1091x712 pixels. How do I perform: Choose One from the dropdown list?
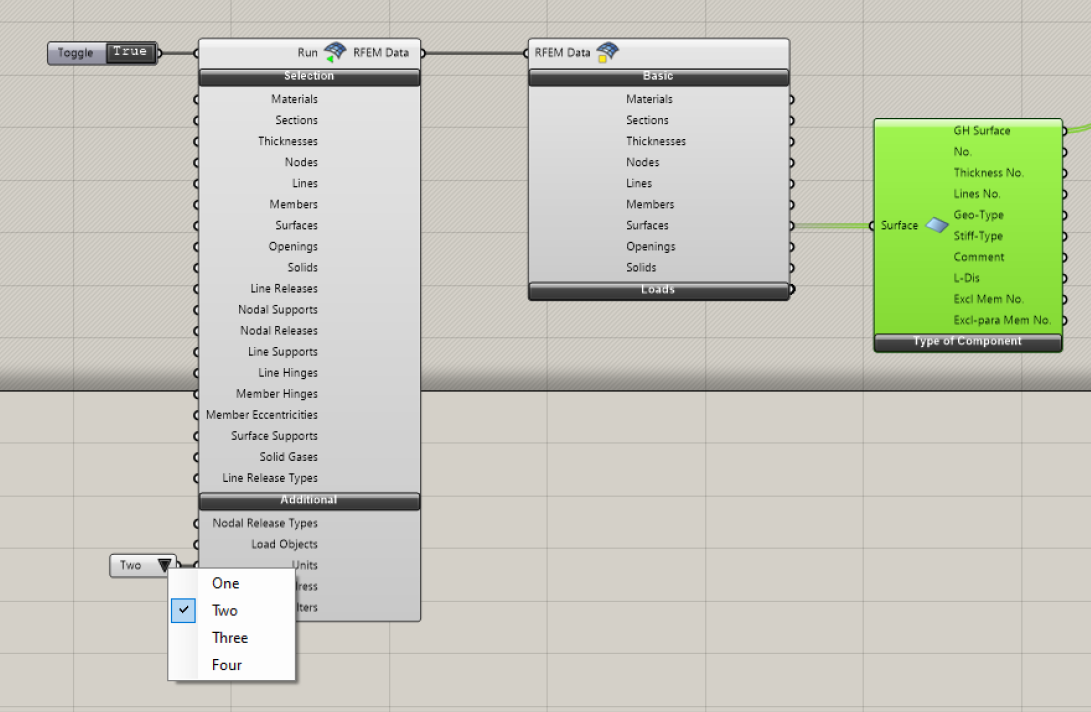click(x=225, y=583)
